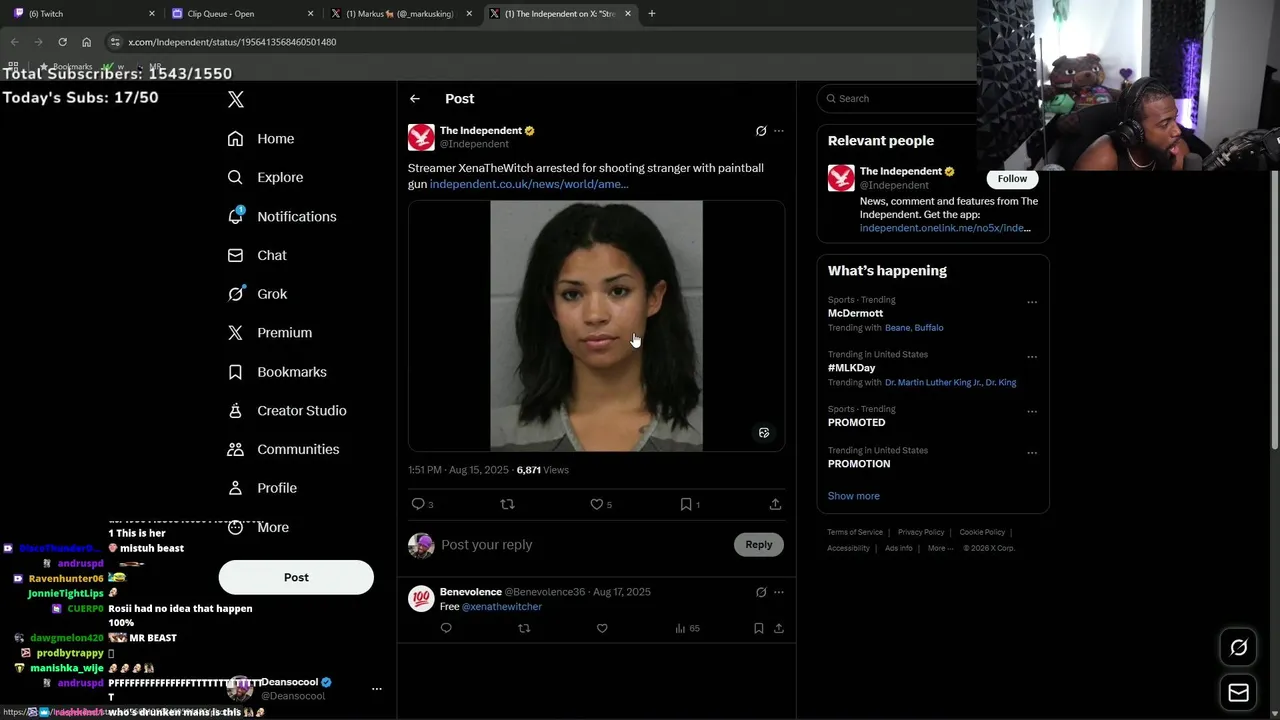The height and width of the screenshot is (720, 1280).
Task: Expand the More footer options
Action: pyautogui.click(x=940, y=548)
